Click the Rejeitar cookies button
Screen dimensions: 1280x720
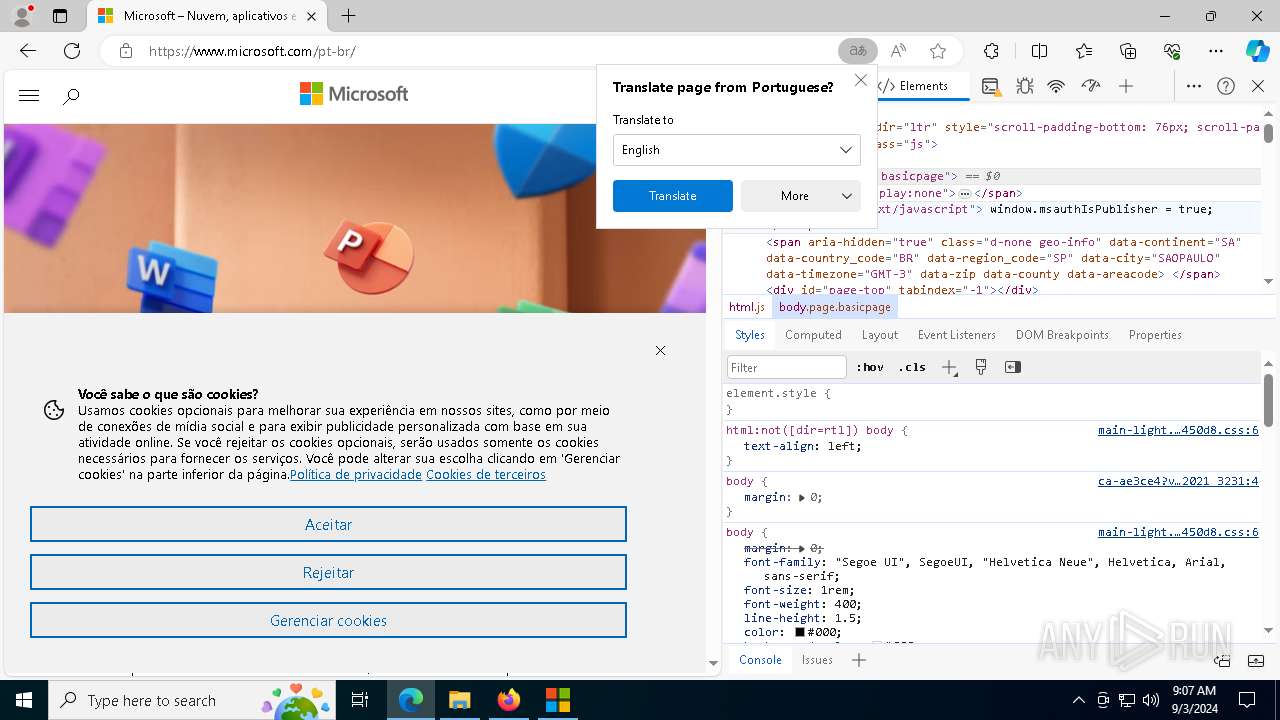[328, 572]
